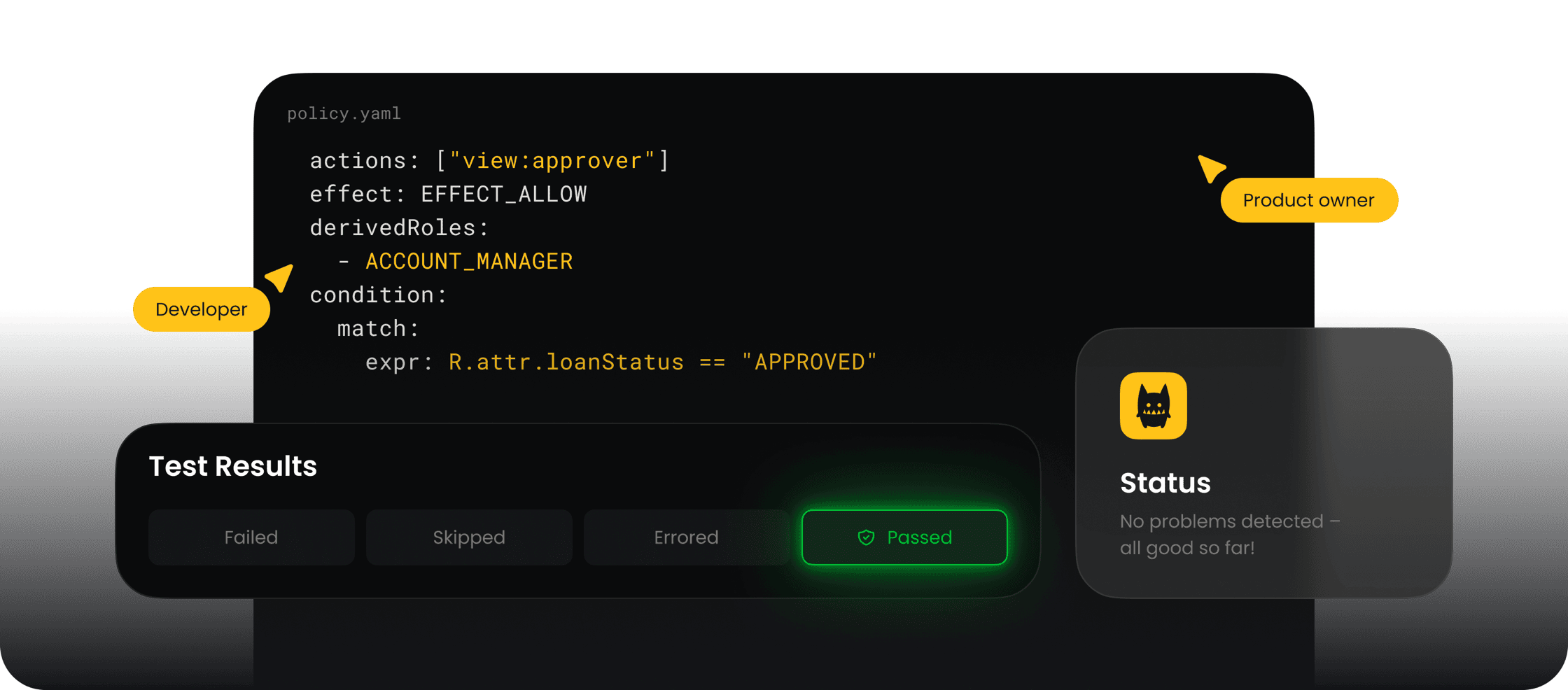Select the Developer label callout
This screenshot has height=690, width=1568.
201,309
